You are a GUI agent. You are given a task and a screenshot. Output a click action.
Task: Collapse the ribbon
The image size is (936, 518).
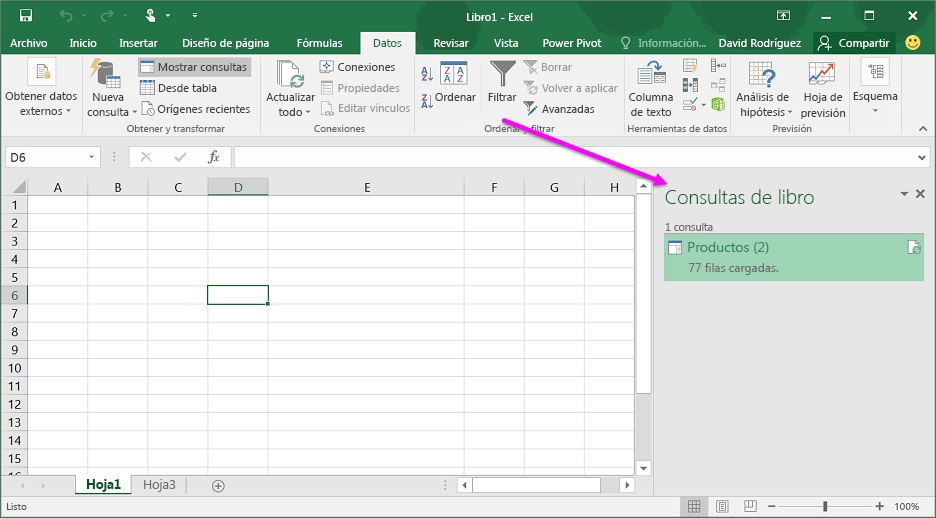click(x=923, y=128)
